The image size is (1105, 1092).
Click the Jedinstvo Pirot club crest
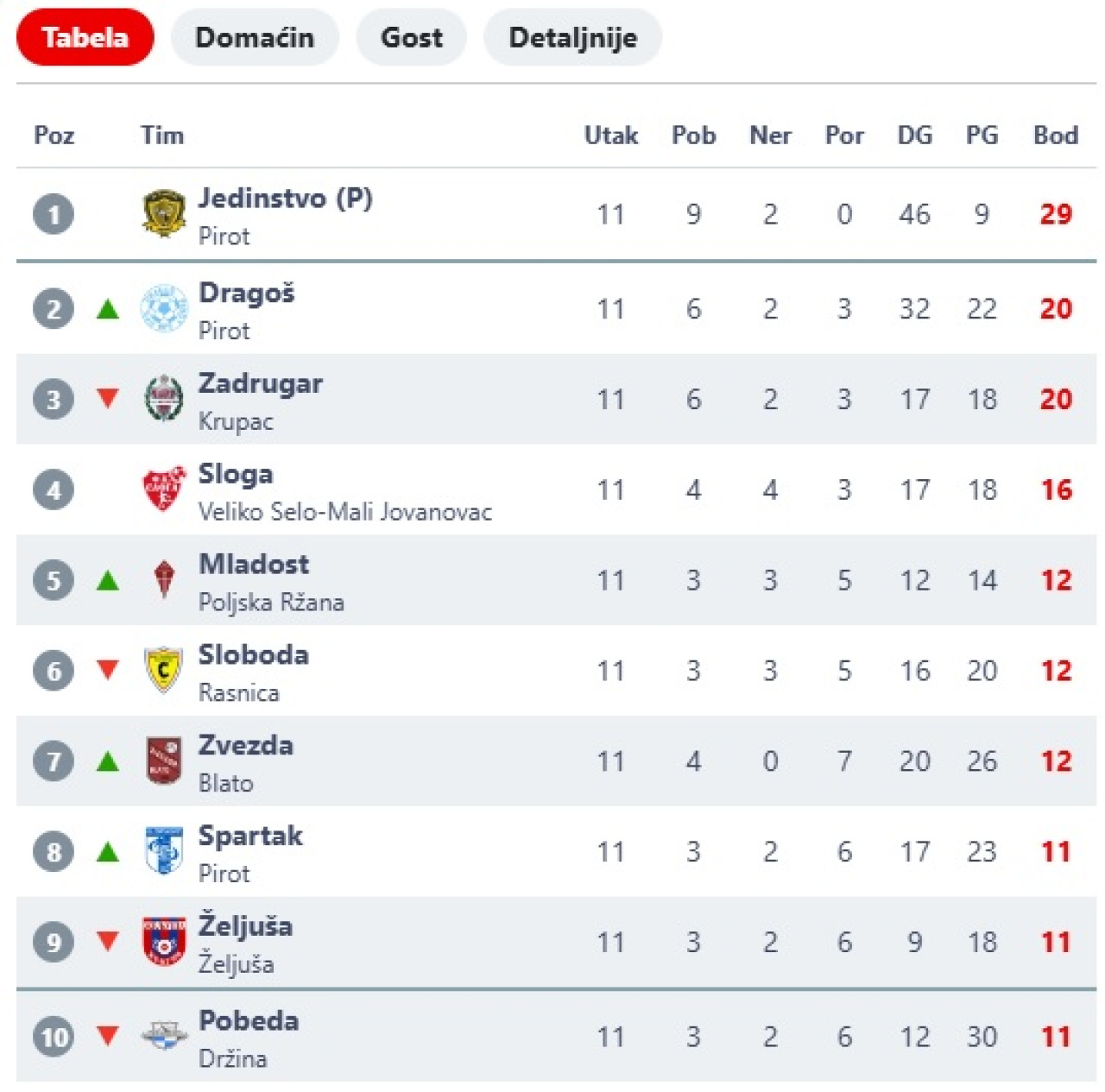click(x=163, y=214)
